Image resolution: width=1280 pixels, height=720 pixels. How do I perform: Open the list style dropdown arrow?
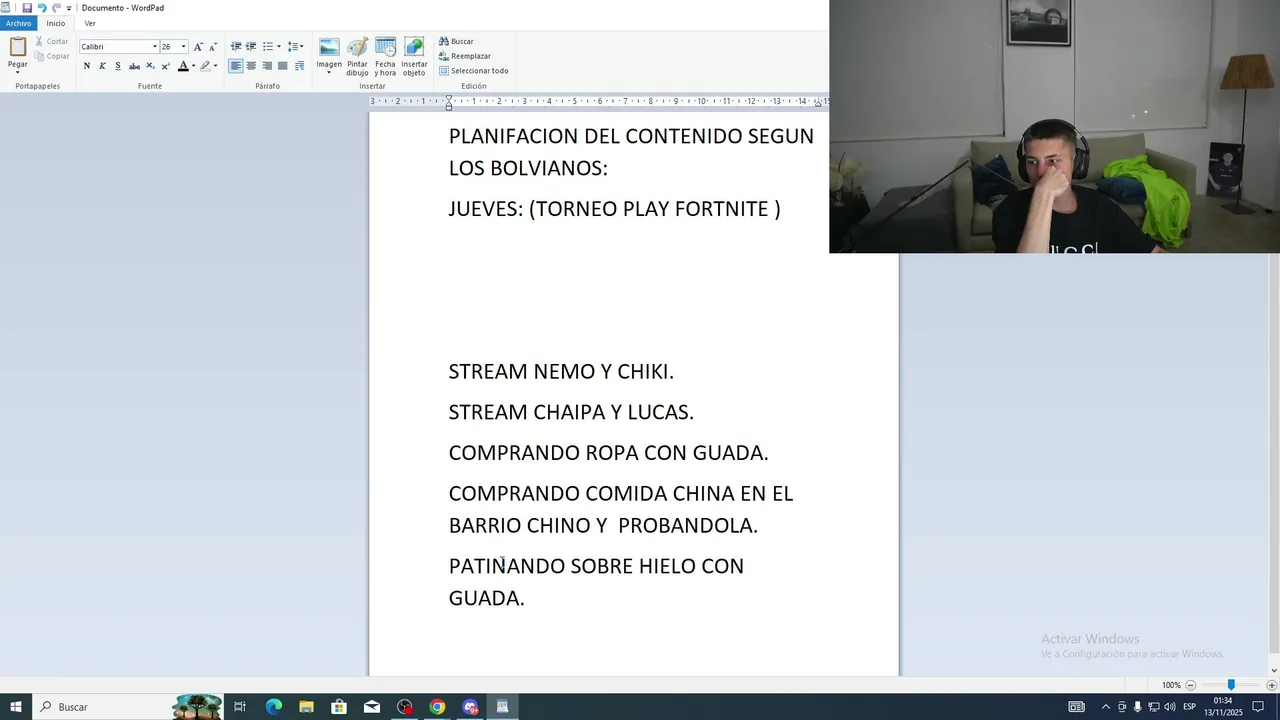point(278,47)
